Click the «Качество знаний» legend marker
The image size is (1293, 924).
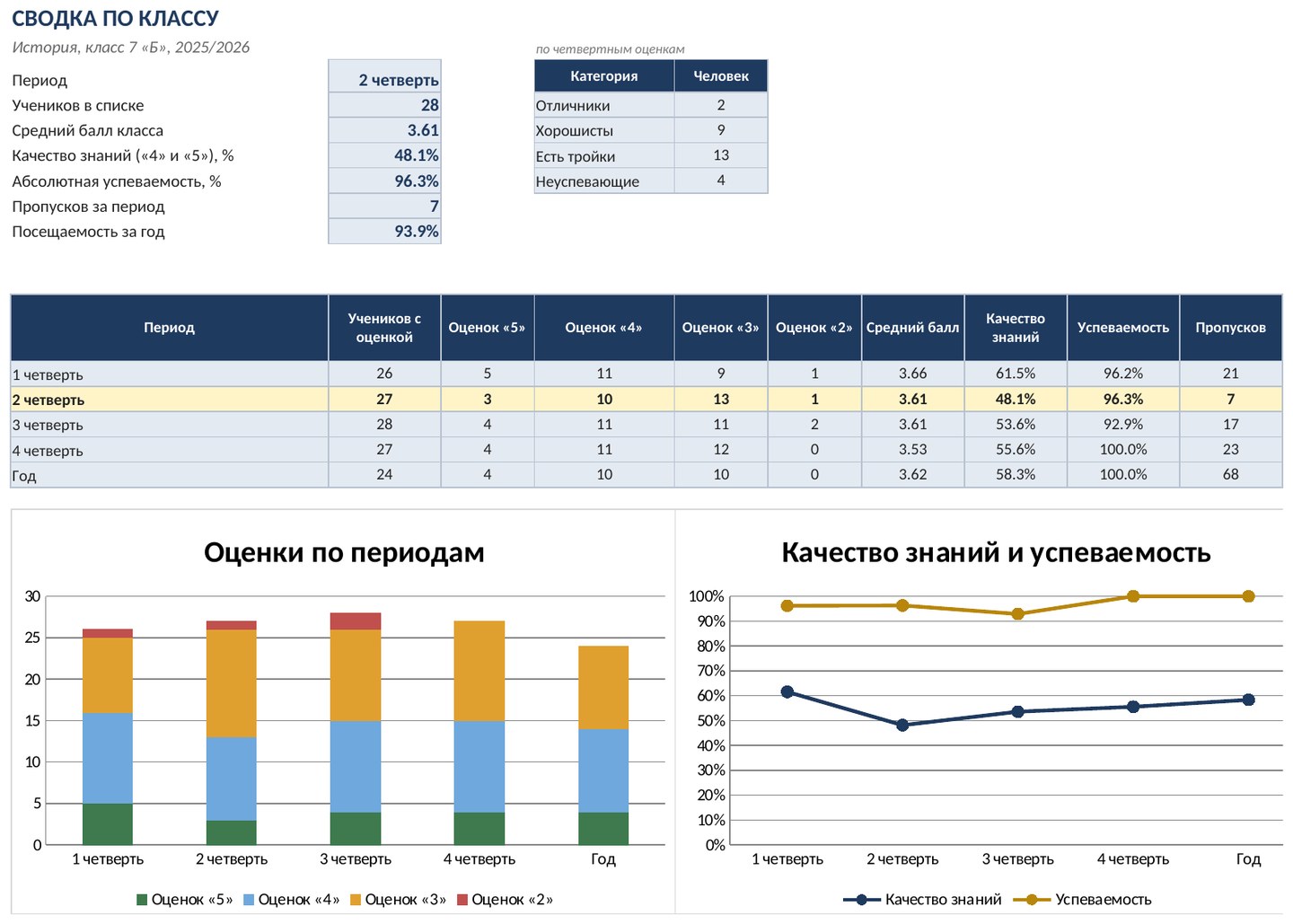862,899
